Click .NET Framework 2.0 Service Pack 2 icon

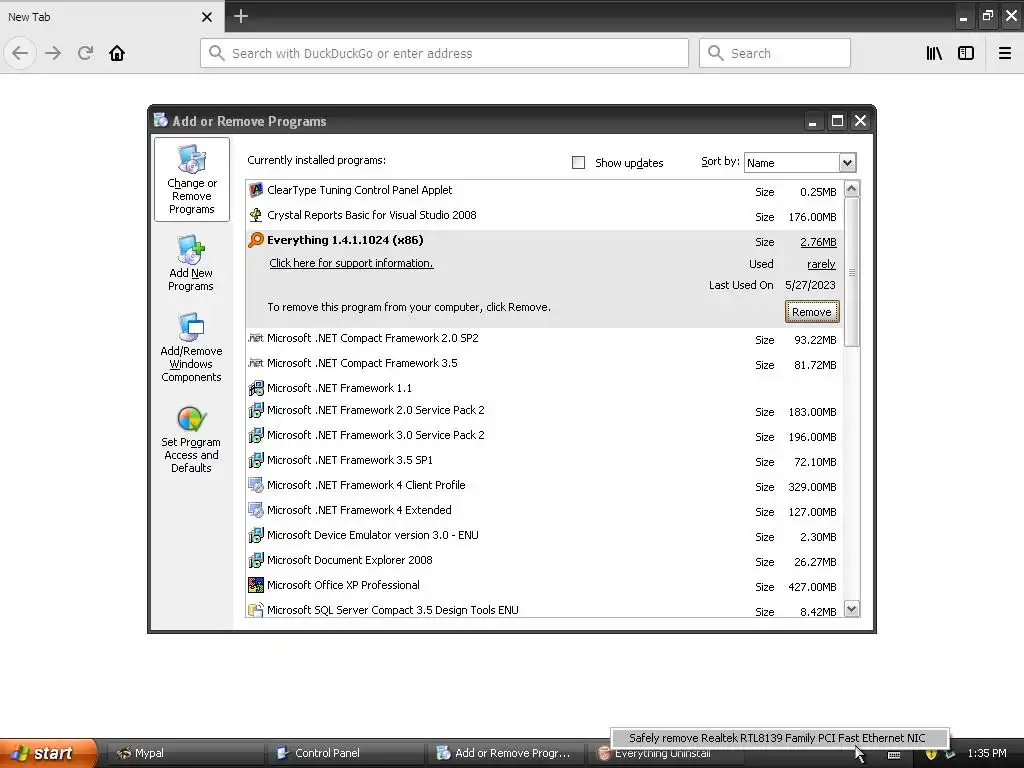tap(255, 411)
